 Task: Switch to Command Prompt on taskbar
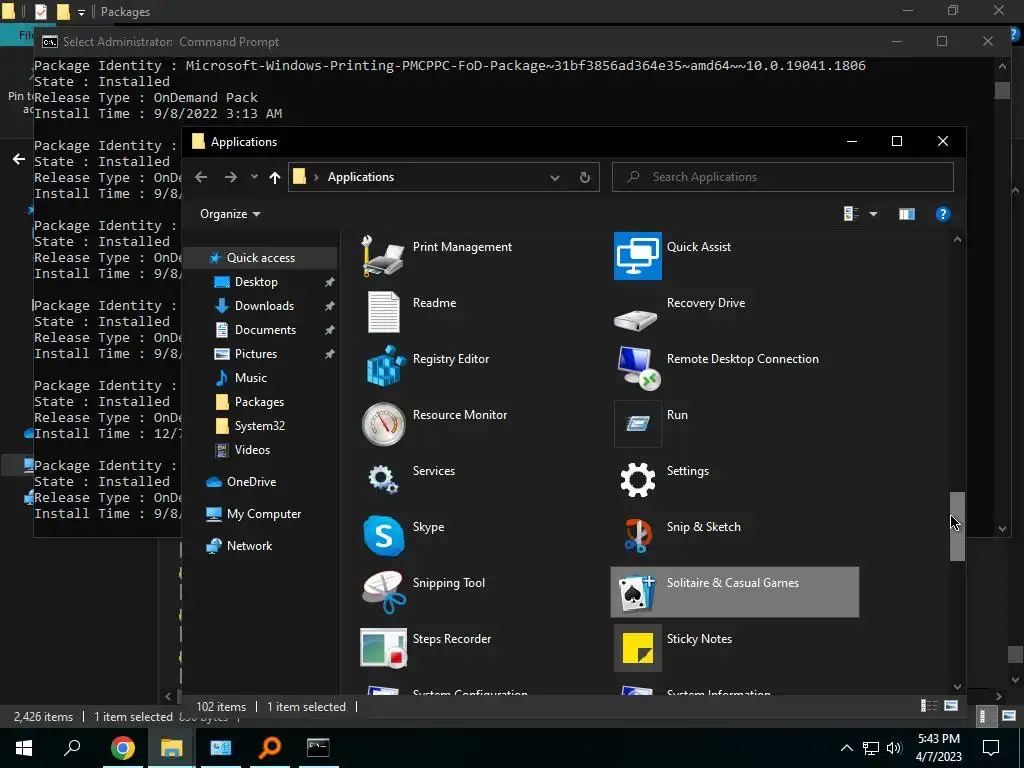click(318, 747)
